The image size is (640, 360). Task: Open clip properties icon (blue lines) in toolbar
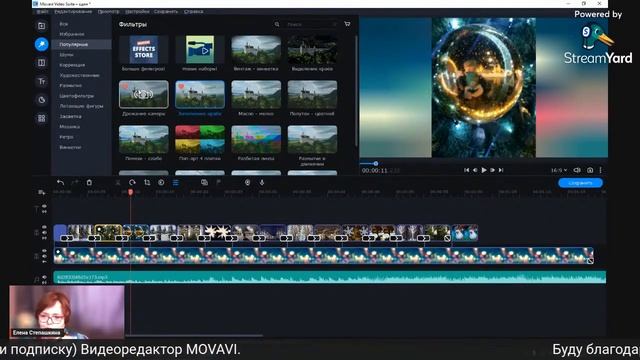[x=176, y=182]
